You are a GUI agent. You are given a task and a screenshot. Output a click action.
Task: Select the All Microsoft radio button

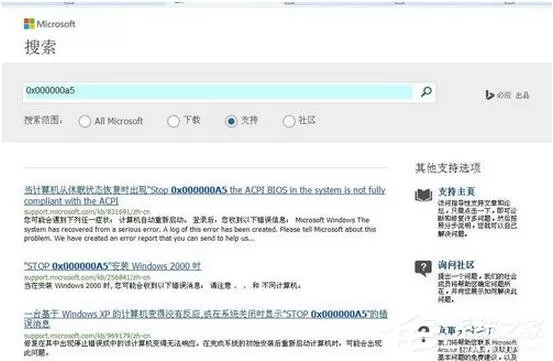(85, 121)
